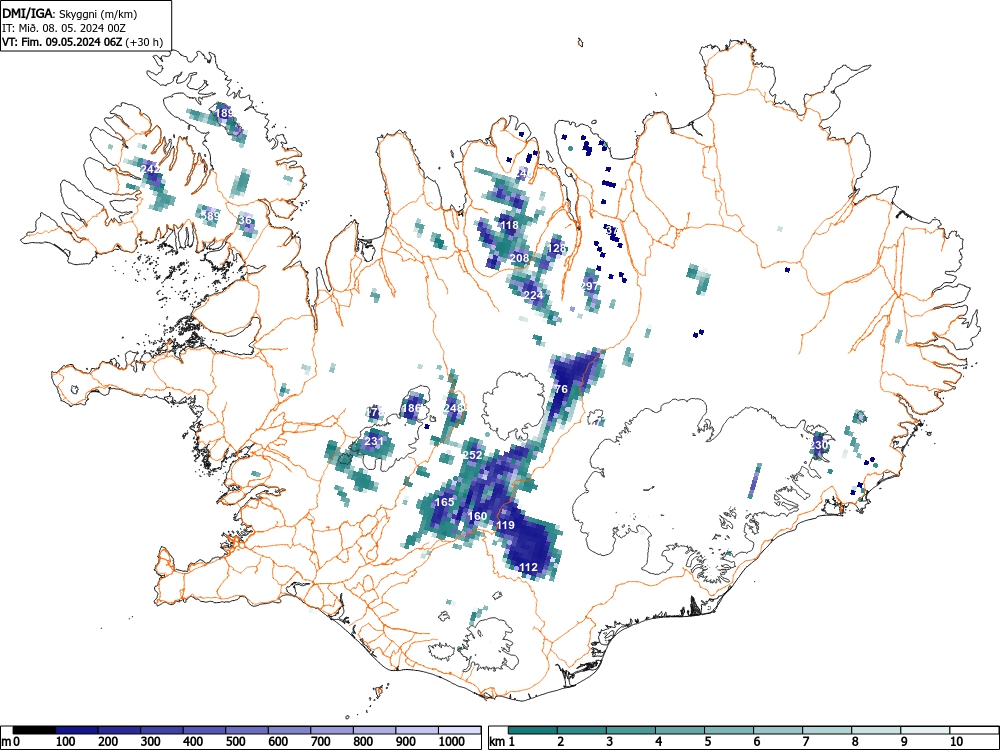
Task: Click the 224 visibility value label
Action: click(x=533, y=295)
